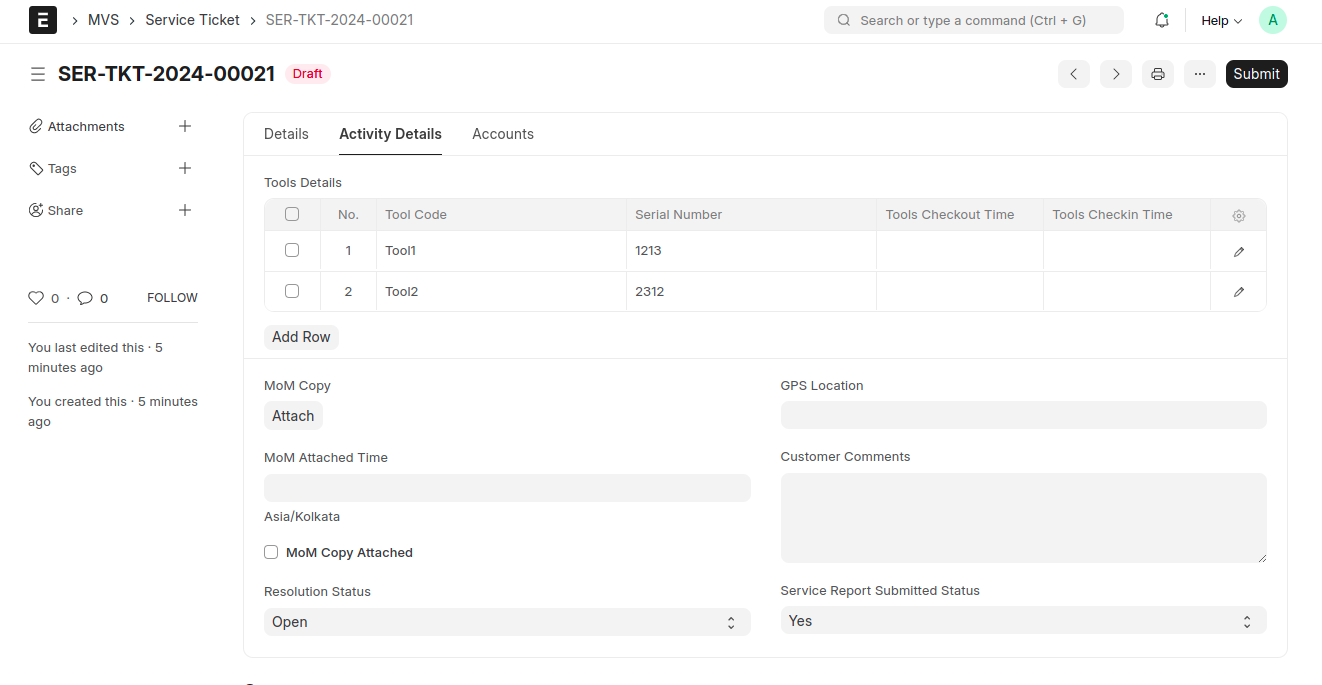Viewport: 1322px width, 685px height.
Task: Open the Resolution Status dropdown
Action: pos(506,622)
